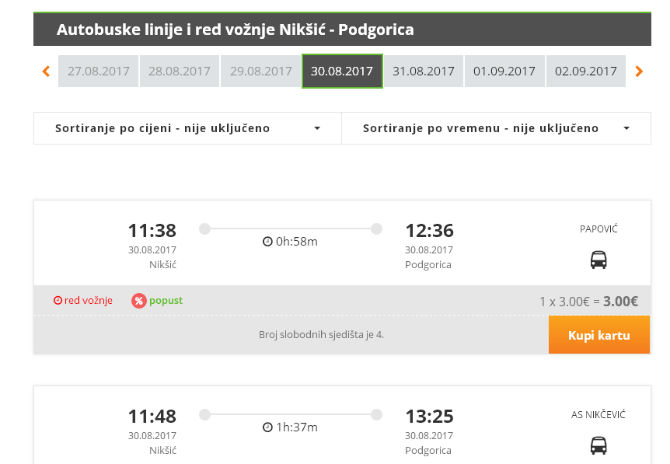
Task: Click the bus icon under AS NIKČEVIĆ
Action: click(x=598, y=446)
